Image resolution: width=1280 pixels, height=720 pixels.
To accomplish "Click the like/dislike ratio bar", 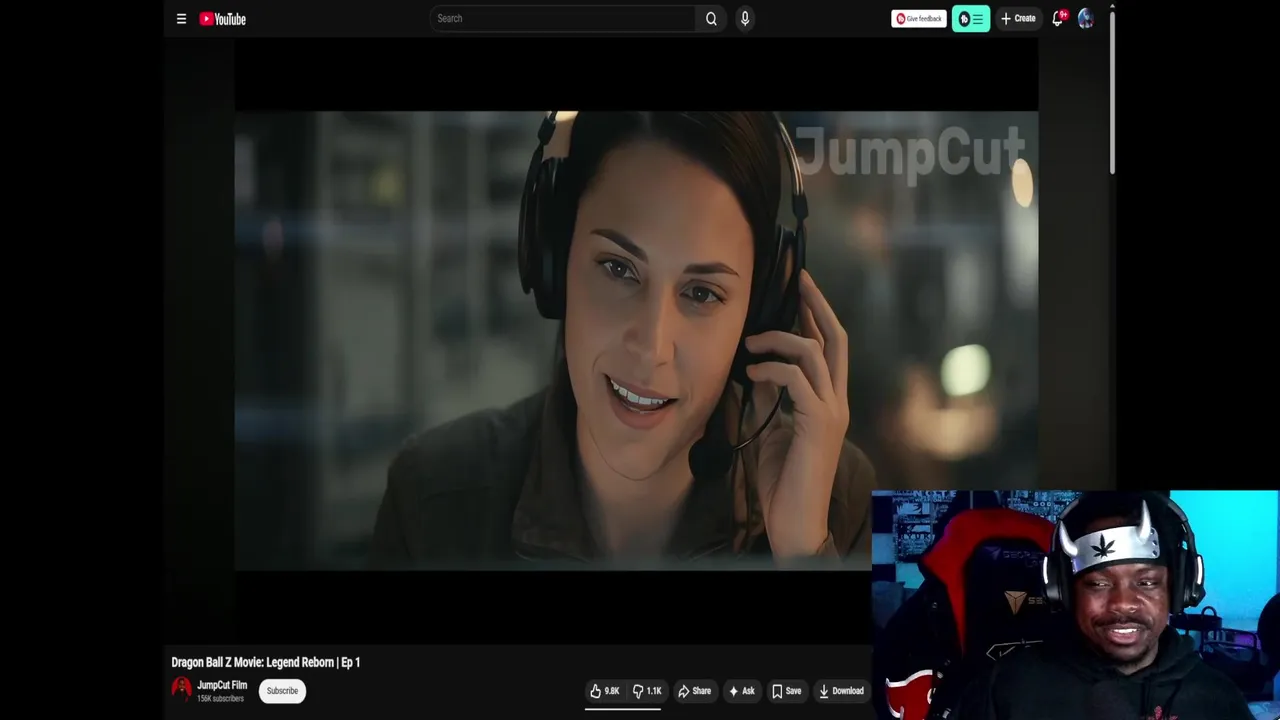I will pos(623,708).
